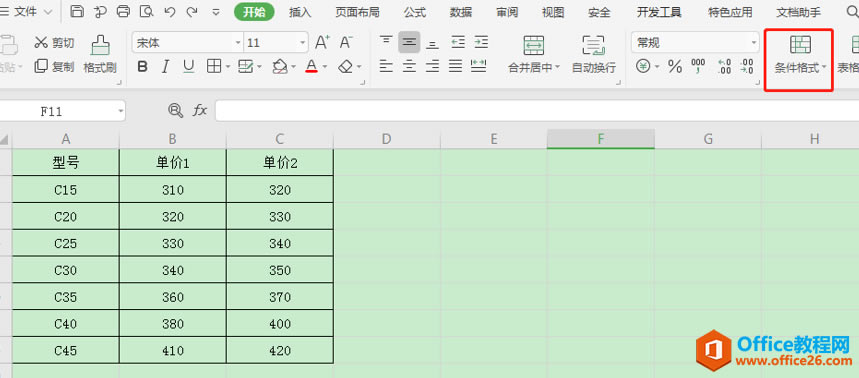Image resolution: width=859 pixels, height=378 pixels.
Task: Select cell containing C30
Action: click(66, 270)
